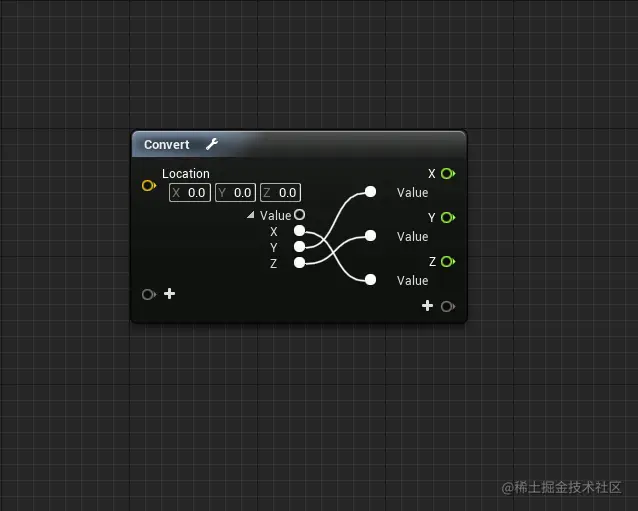The height and width of the screenshot is (511, 638).
Task: Select the inner Y value pin
Action: tap(299, 247)
